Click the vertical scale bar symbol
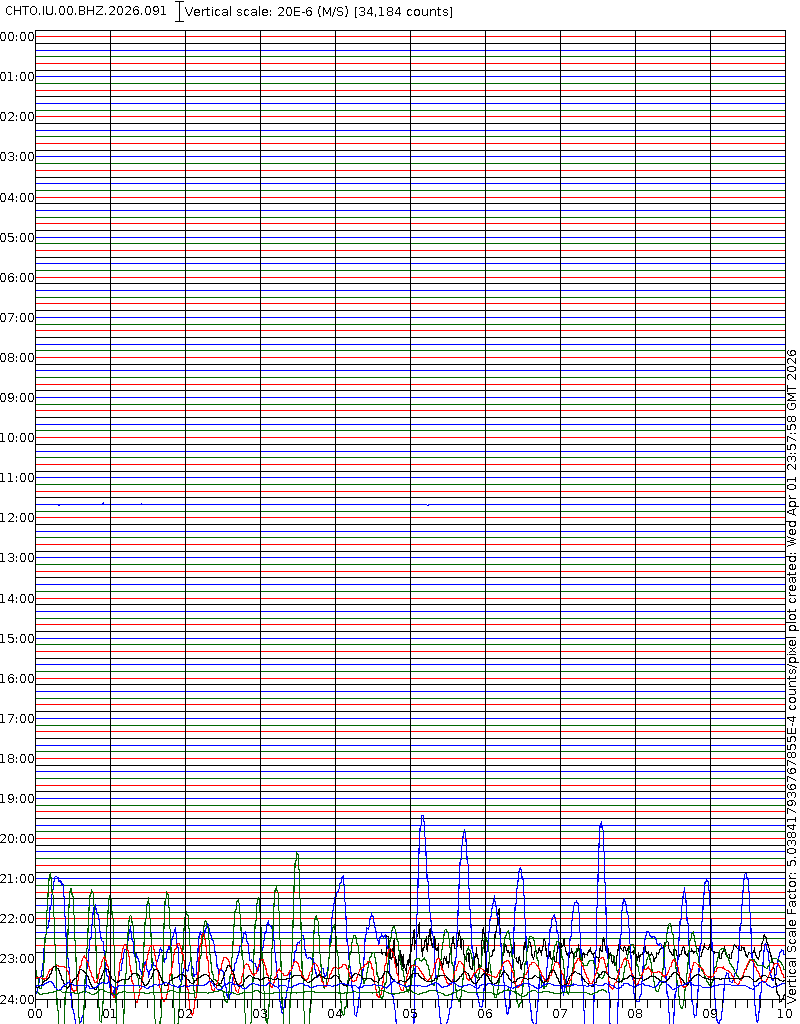Screen dimensions: 800x1024 [179, 12]
